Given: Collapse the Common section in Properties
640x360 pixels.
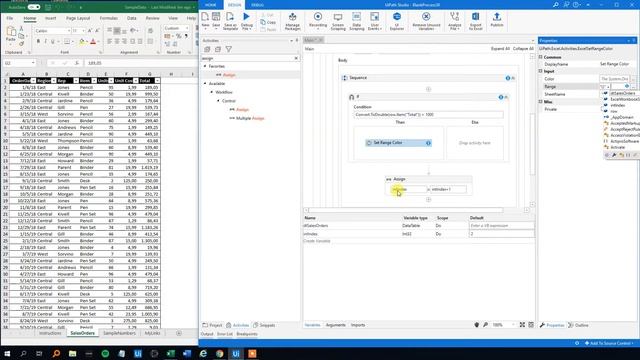Looking at the screenshot, I should [x=540, y=57].
